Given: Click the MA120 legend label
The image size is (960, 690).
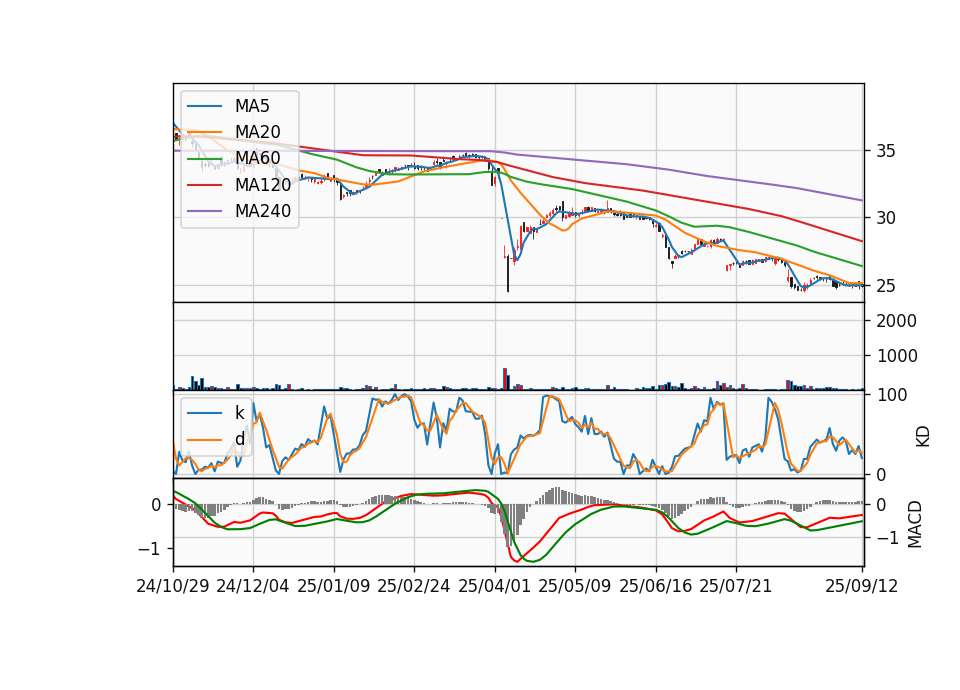Looking at the screenshot, I should pos(263,185).
